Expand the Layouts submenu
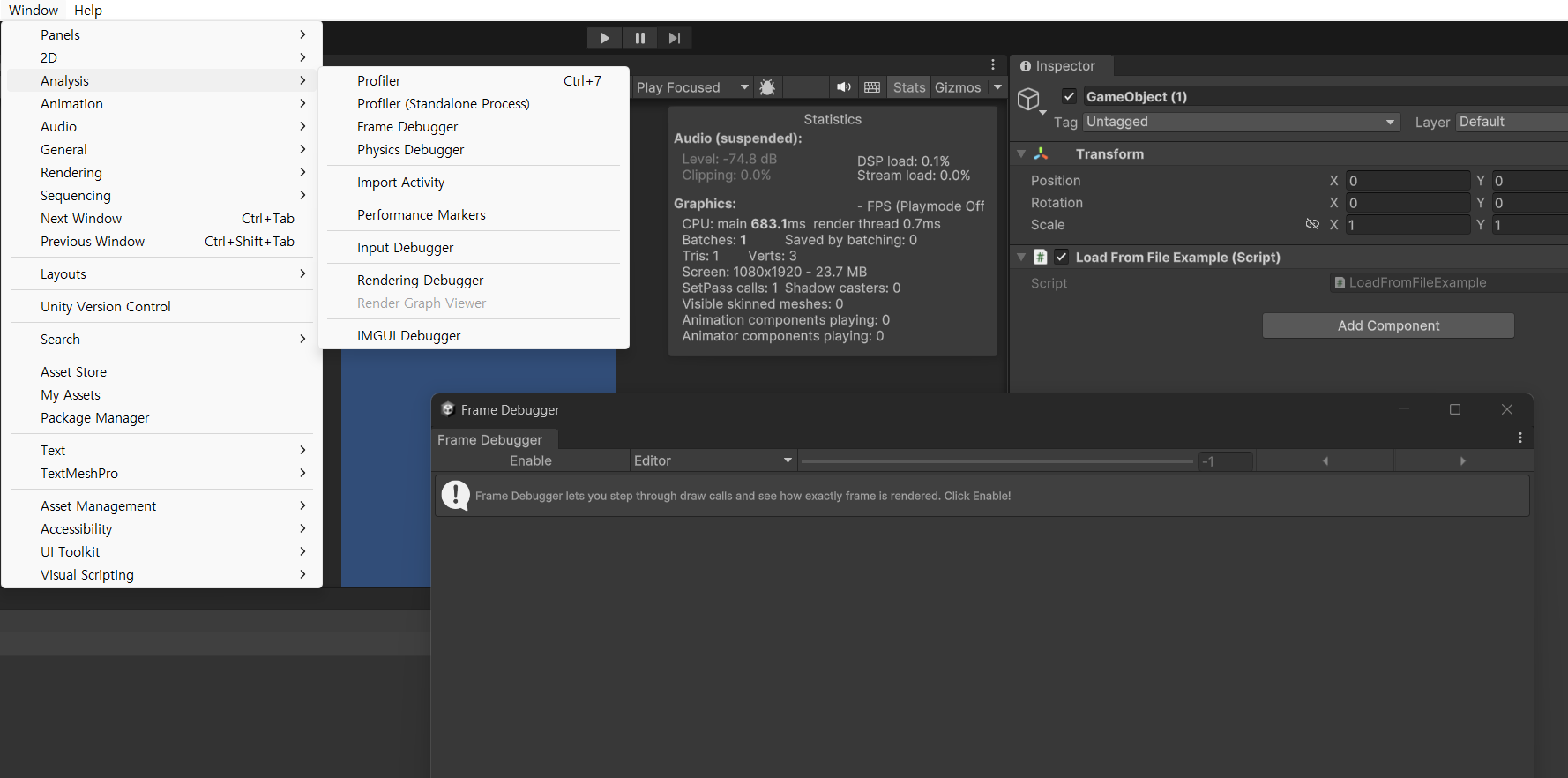1568x778 pixels. coord(161,273)
